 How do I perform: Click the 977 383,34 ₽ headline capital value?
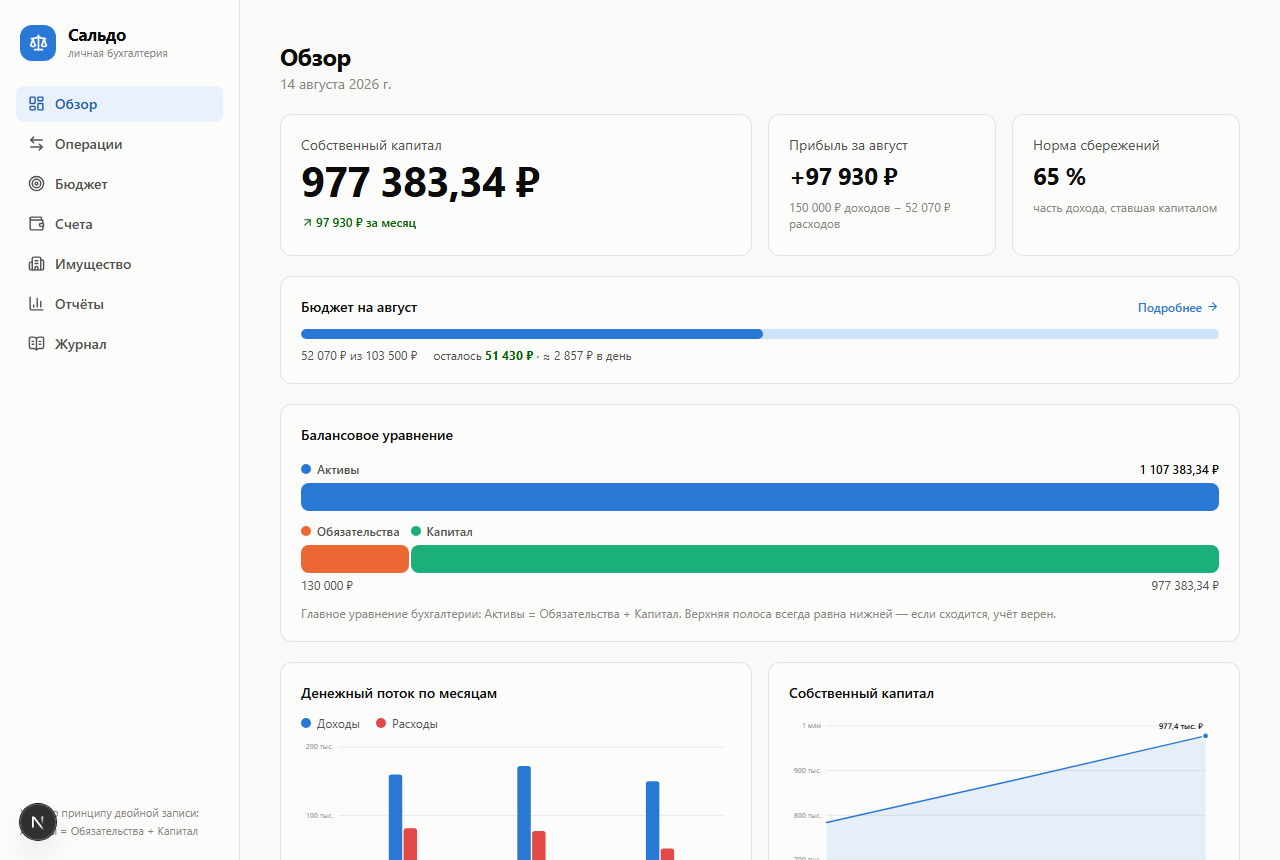(421, 182)
